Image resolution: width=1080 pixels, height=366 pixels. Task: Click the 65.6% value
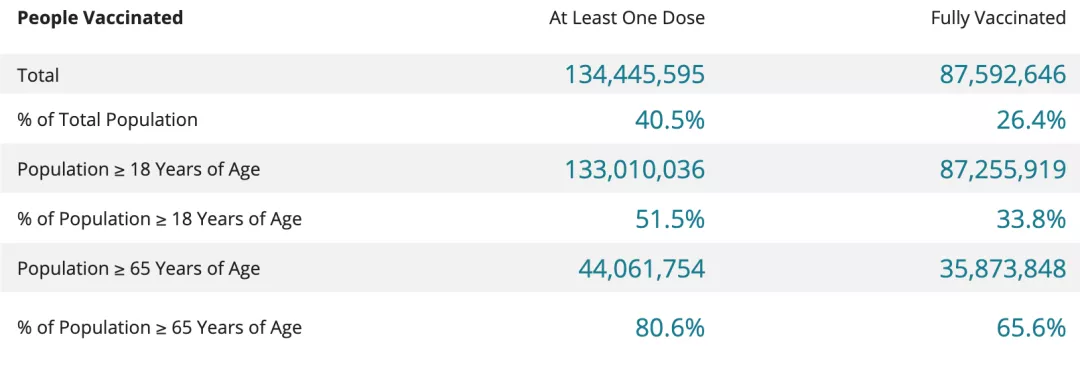[x=1031, y=327]
